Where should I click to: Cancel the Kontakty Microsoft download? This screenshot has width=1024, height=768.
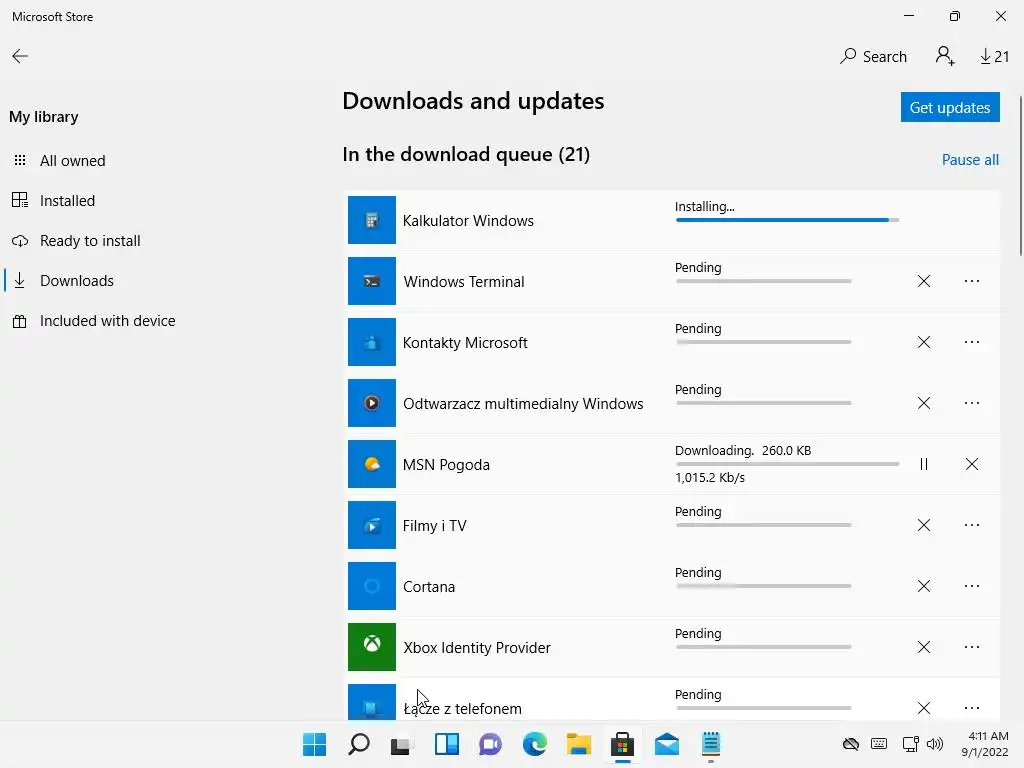tap(923, 342)
